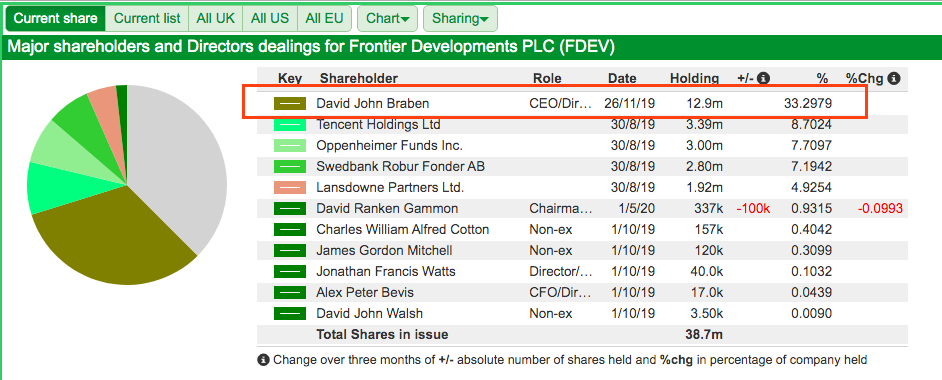The width and height of the screenshot is (942, 380).
Task: Switch to the All UK tab
Action: click(215, 19)
